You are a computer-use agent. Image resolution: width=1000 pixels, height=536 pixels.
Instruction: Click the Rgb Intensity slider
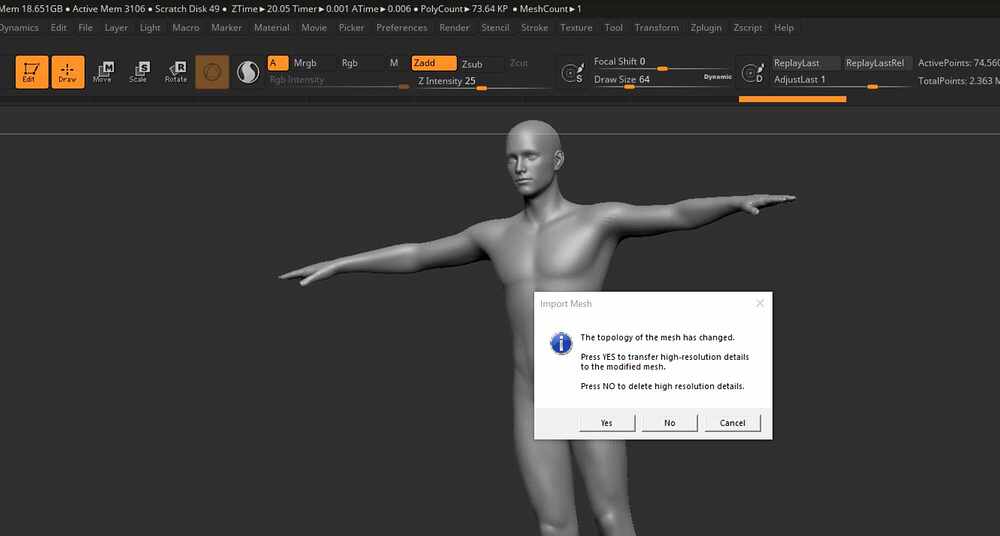pos(339,81)
